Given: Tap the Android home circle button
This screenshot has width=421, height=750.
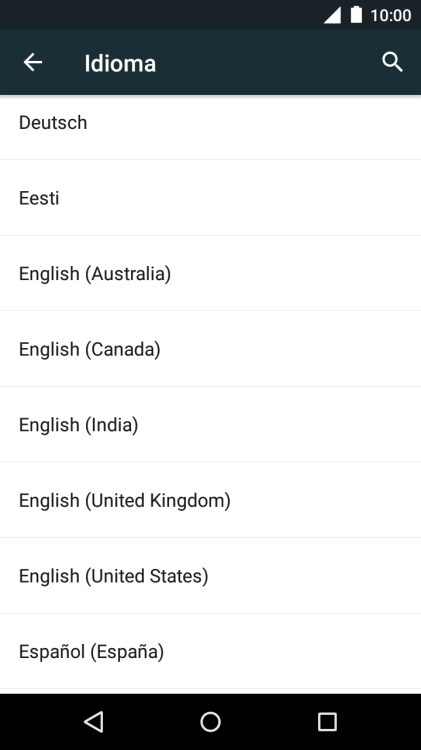Looking at the screenshot, I should tap(210, 722).
